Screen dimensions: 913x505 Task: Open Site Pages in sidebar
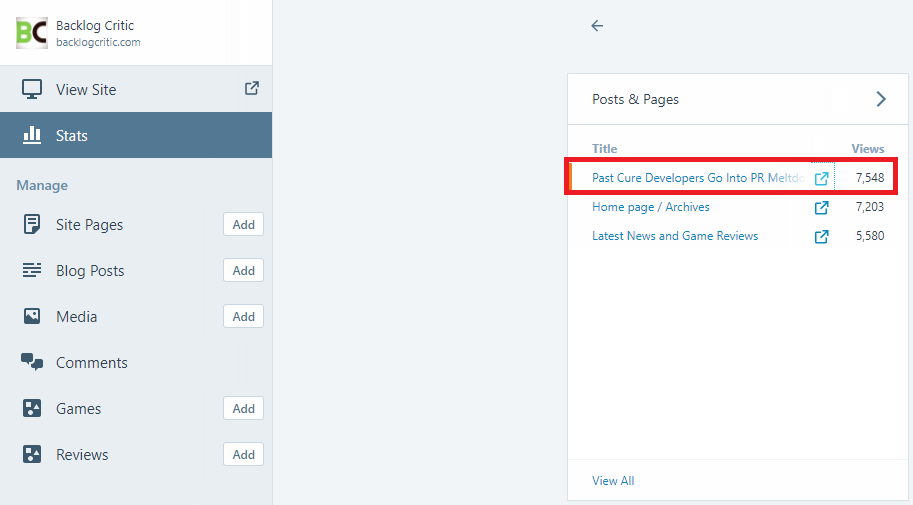(x=89, y=225)
